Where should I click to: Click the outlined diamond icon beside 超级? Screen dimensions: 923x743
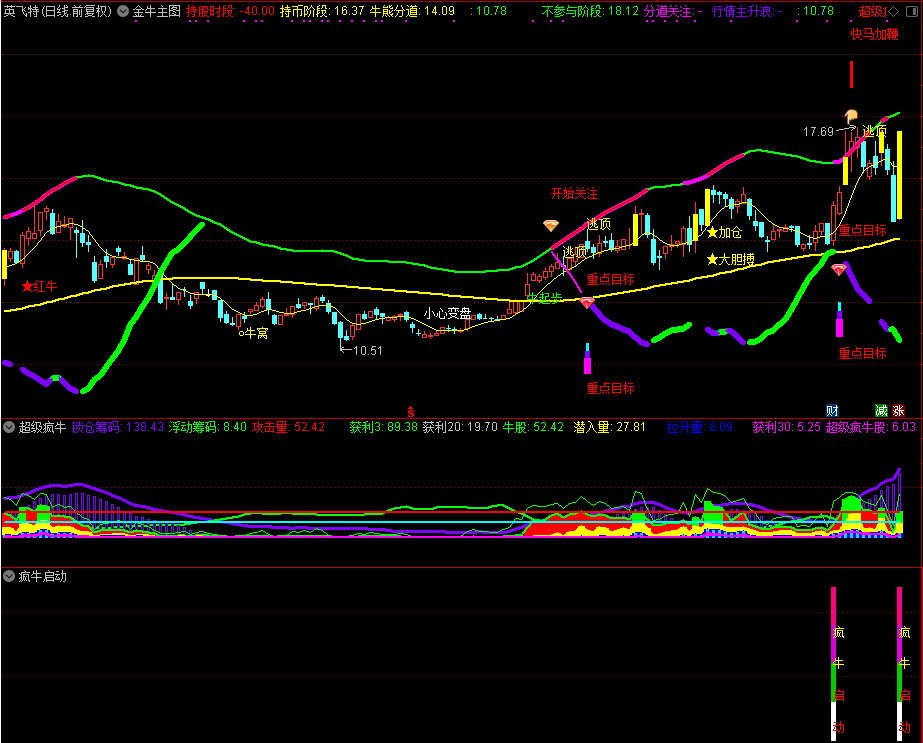[x=894, y=11]
